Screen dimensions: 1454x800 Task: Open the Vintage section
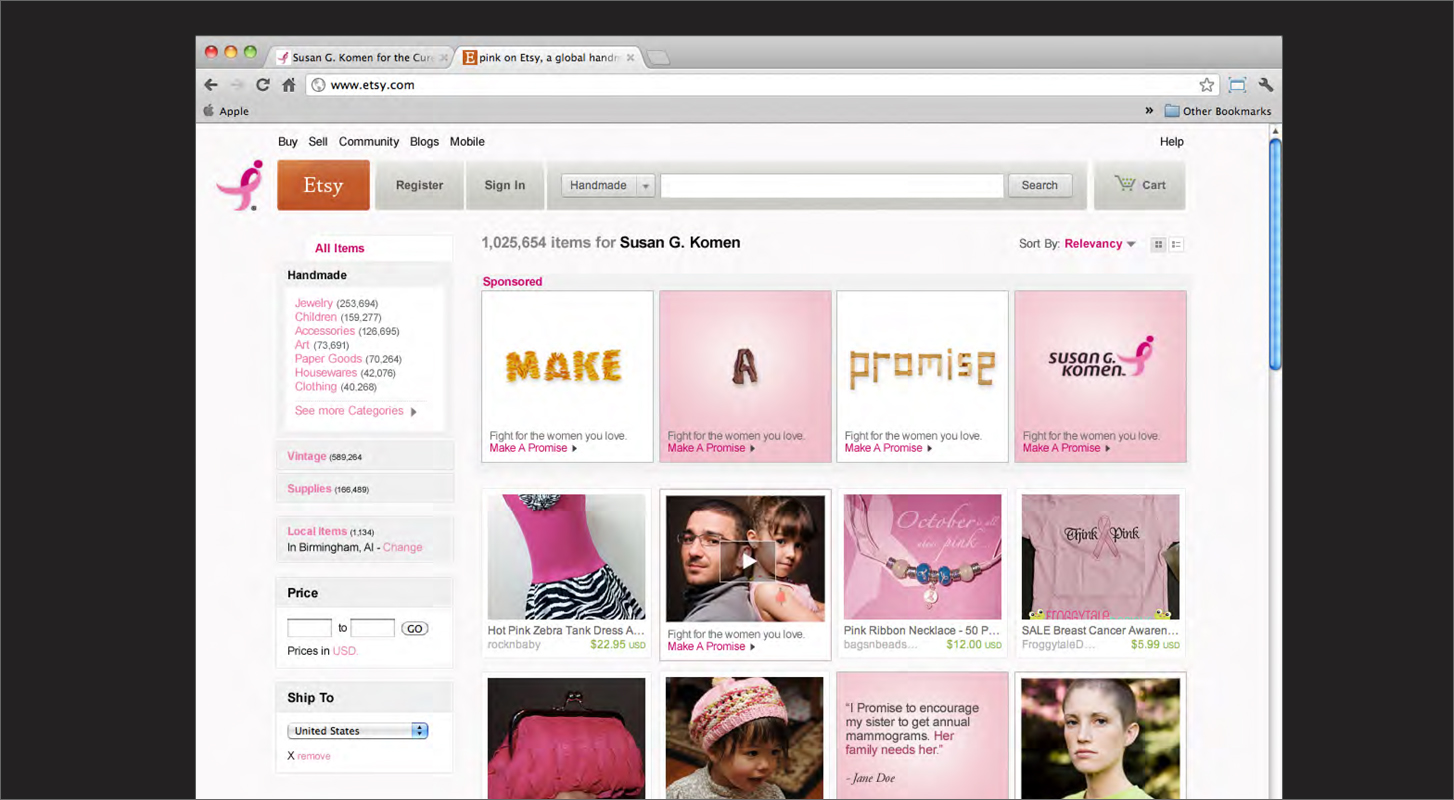307,456
